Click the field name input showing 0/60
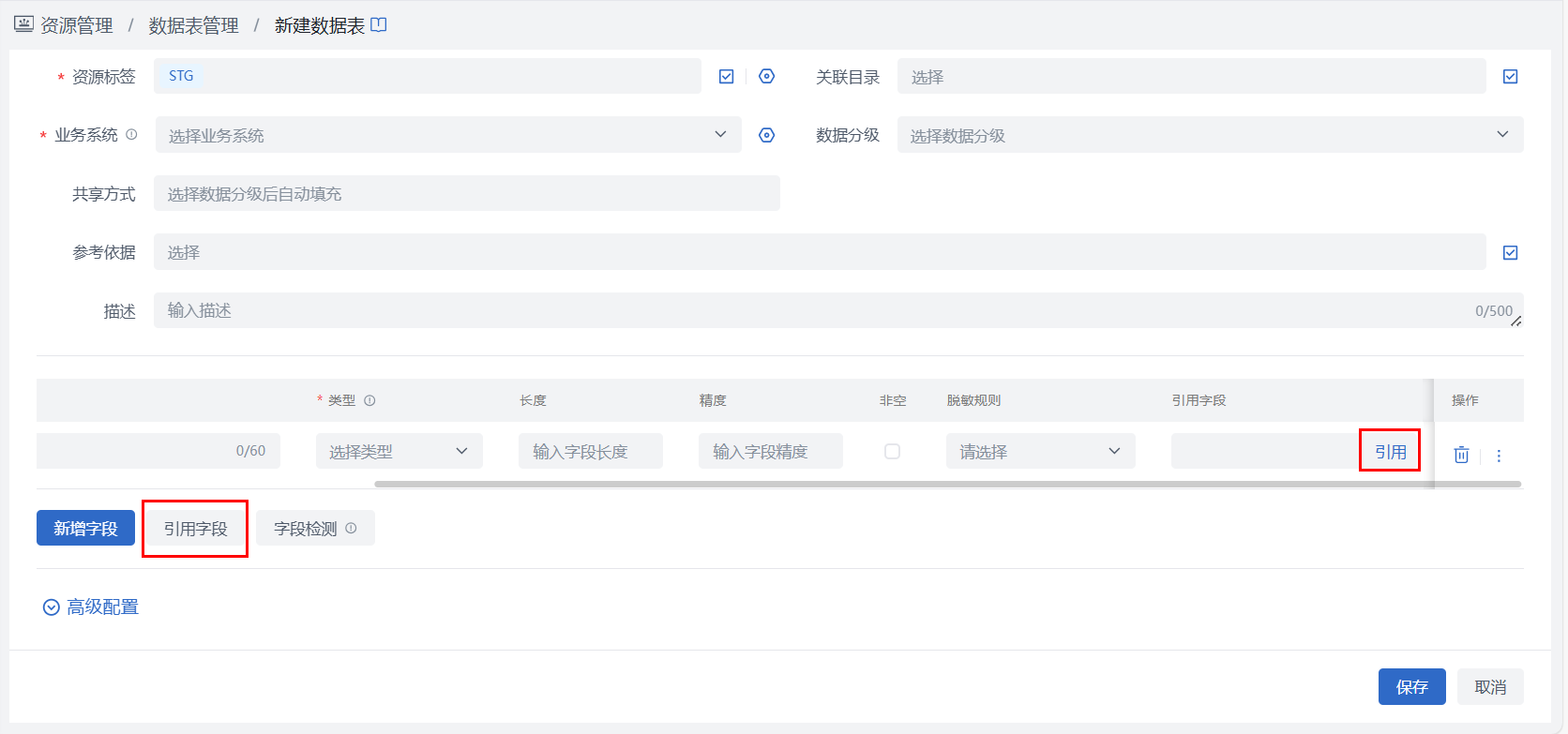The height and width of the screenshot is (734, 1568). [x=158, y=451]
